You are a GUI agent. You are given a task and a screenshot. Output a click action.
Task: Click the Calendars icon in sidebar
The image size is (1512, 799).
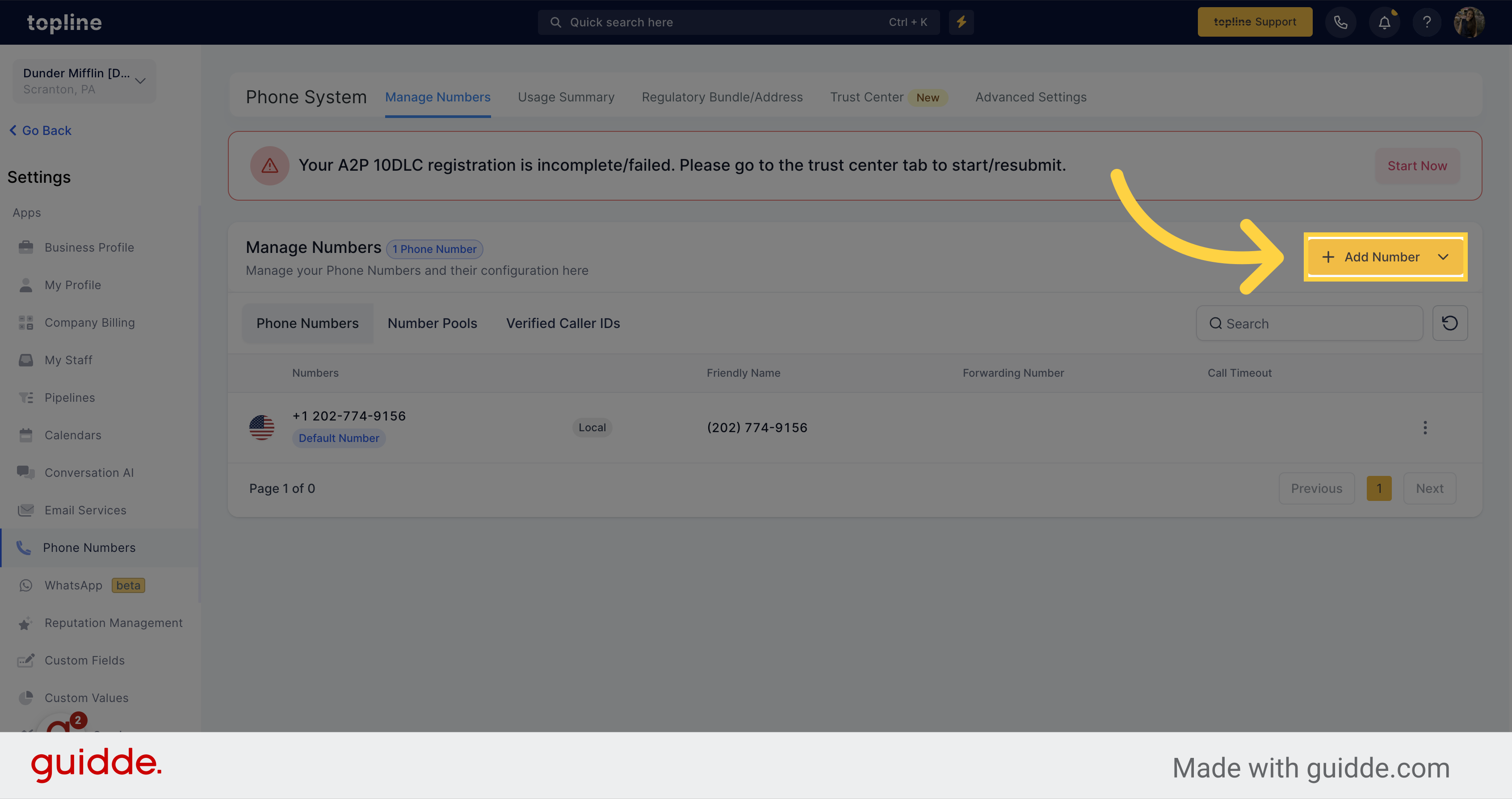click(26, 435)
